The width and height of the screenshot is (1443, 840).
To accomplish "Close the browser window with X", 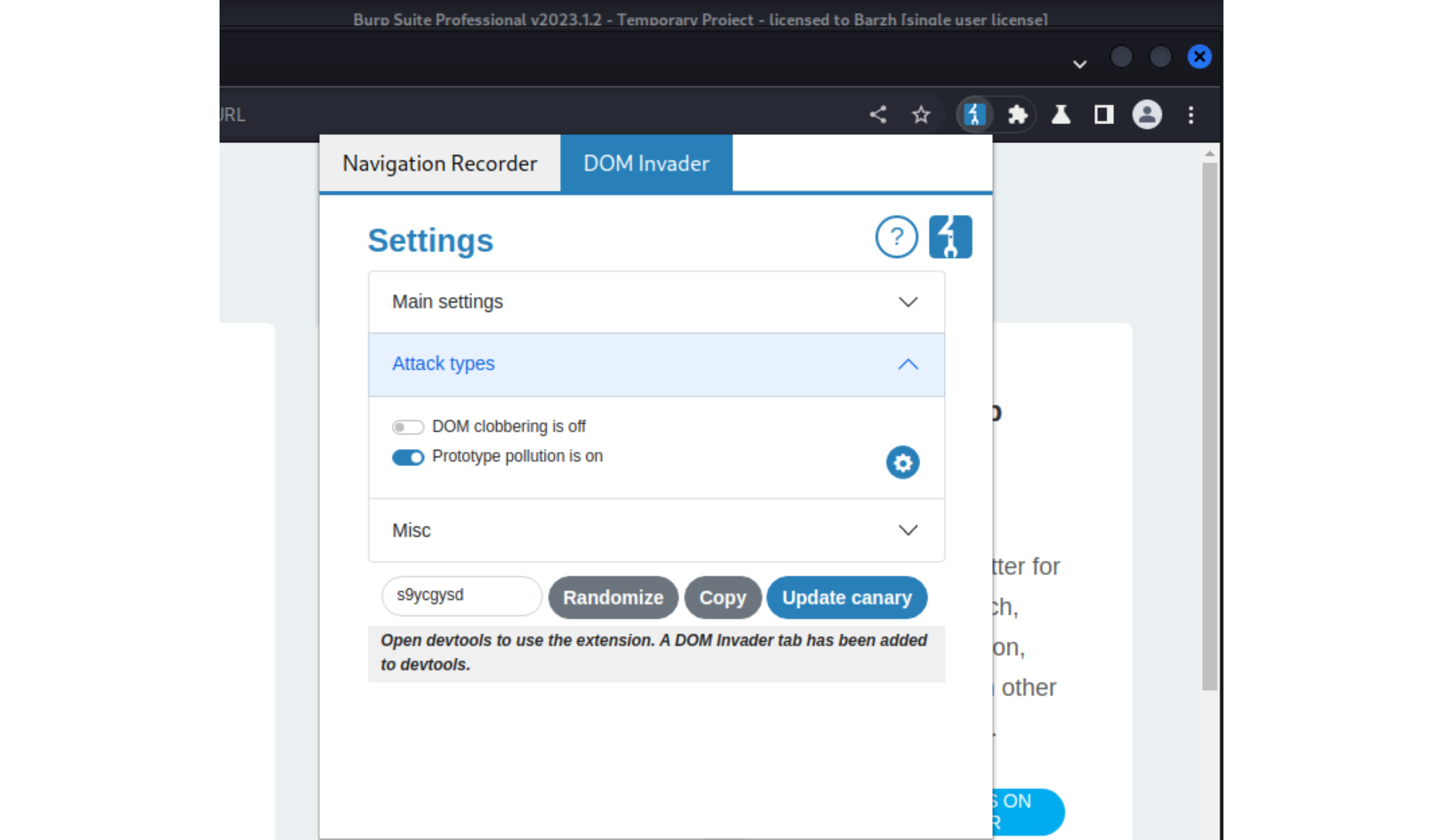I will point(1199,57).
